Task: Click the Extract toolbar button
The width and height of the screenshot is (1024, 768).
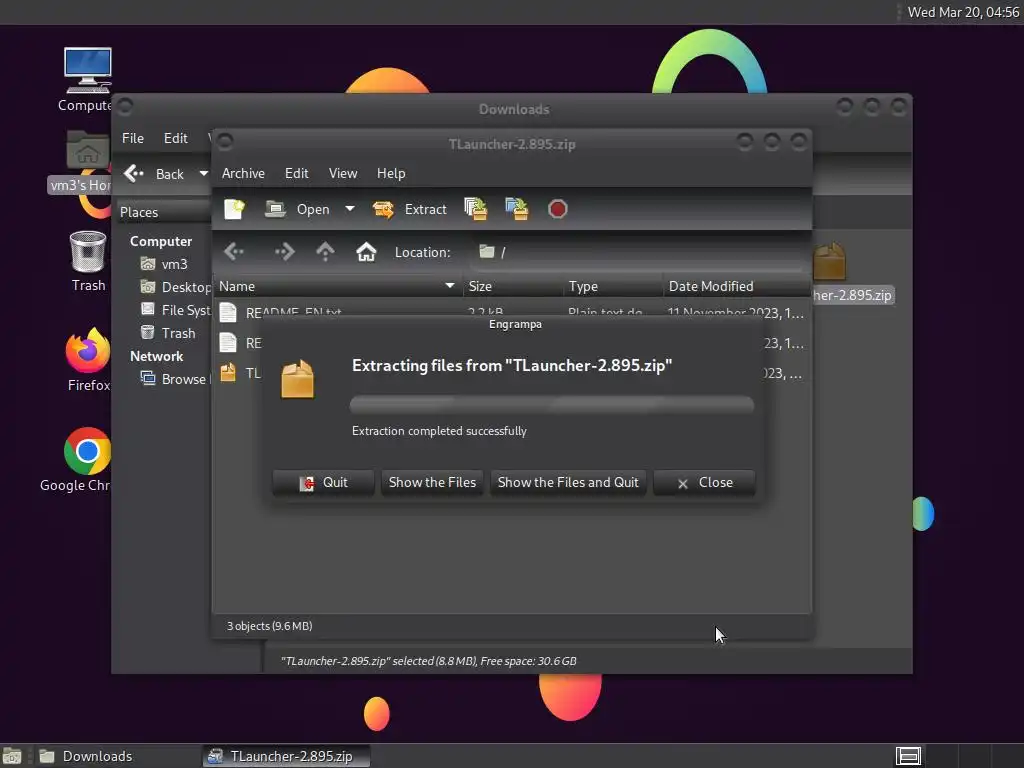Action: [409, 209]
